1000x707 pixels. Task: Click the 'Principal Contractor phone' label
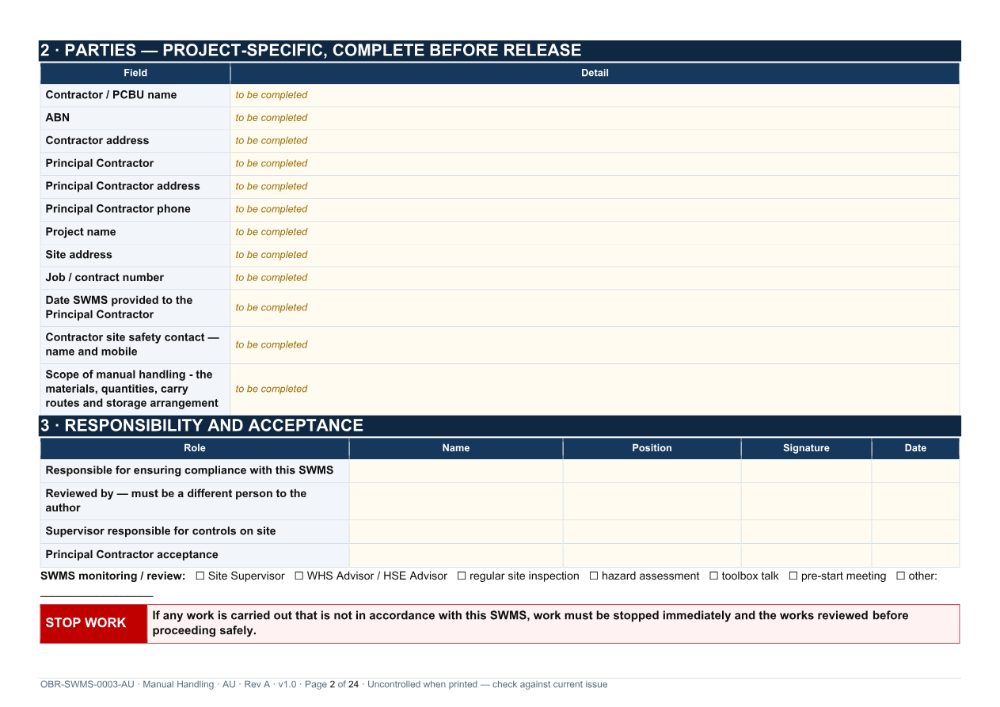coord(118,209)
